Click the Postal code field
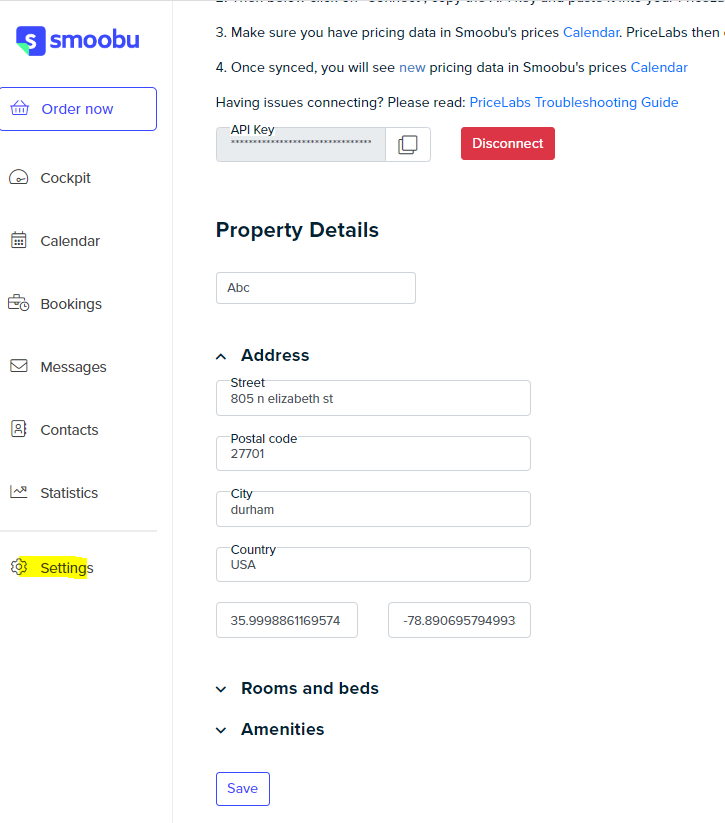Viewport: 725px width, 823px height. point(373,453)
